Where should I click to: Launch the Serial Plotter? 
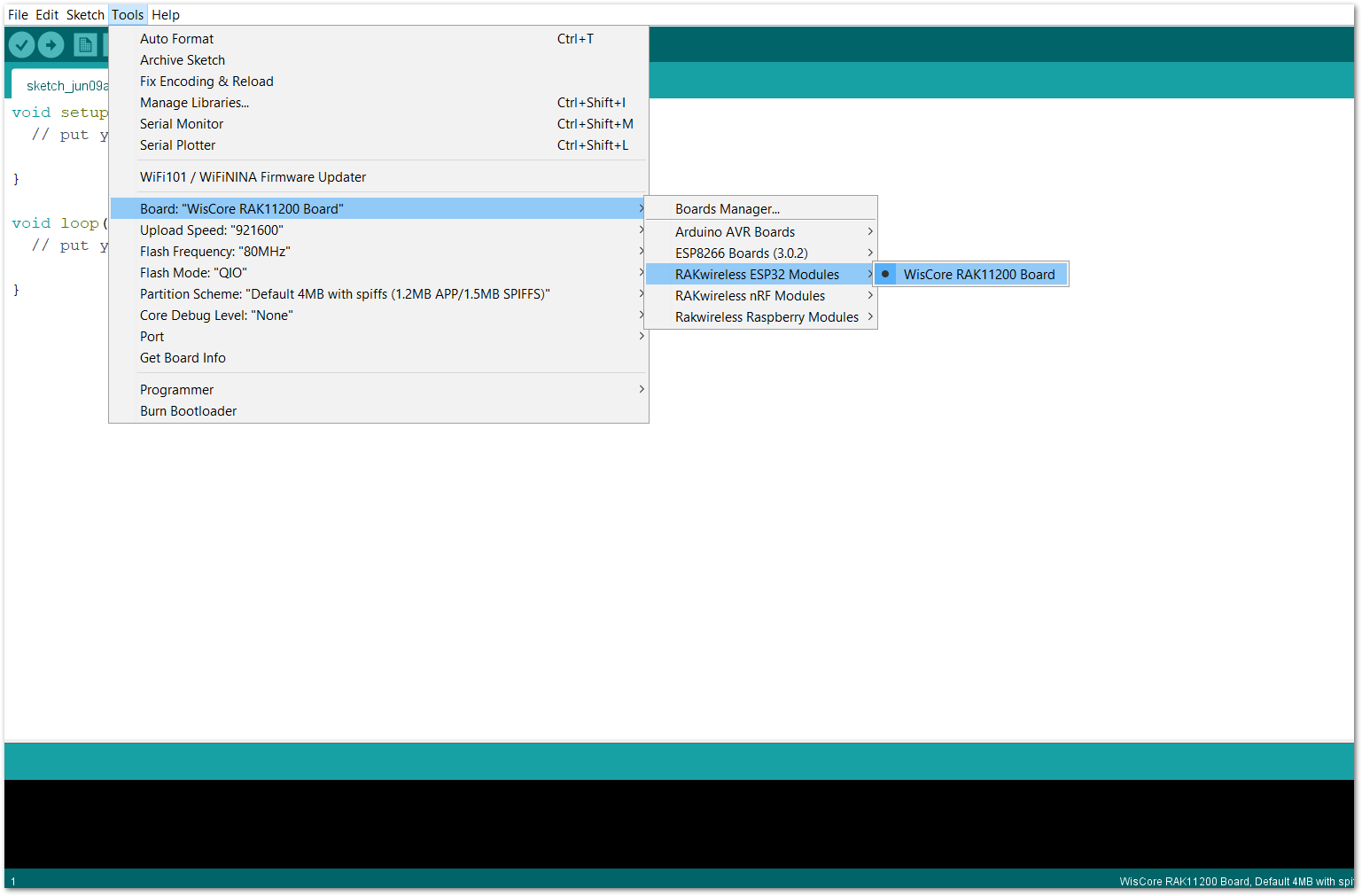pyautogui.click(x=379, y=145)
